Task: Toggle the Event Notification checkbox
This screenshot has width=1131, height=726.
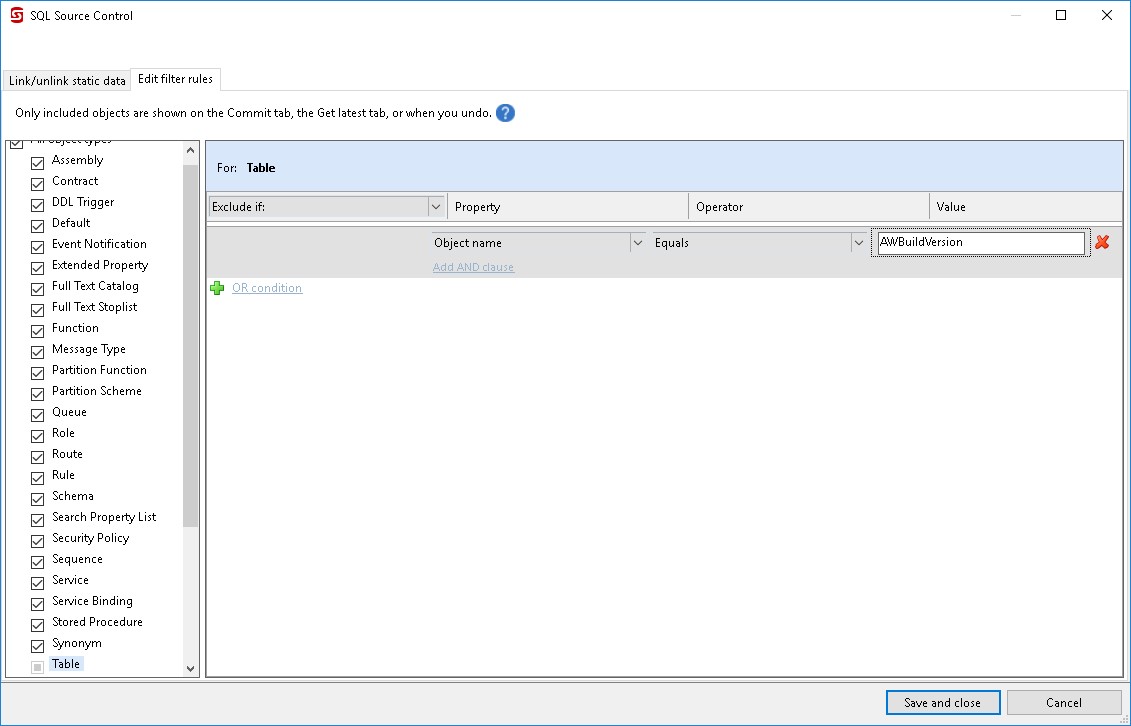Action: pos(38,247)
